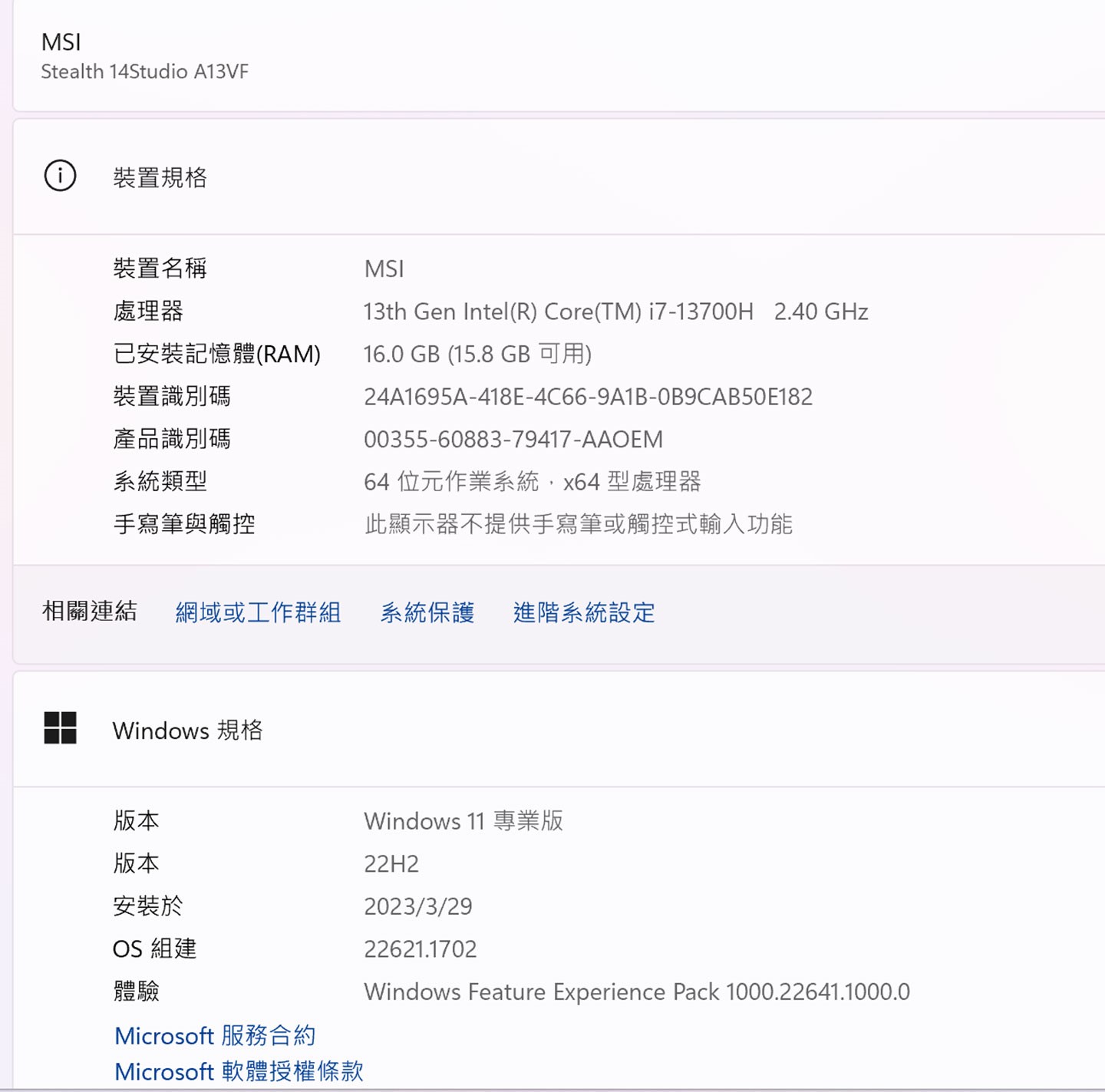
Task: Click the Windows 11 專業版 edition text
Action: click(x=463, y=821)
